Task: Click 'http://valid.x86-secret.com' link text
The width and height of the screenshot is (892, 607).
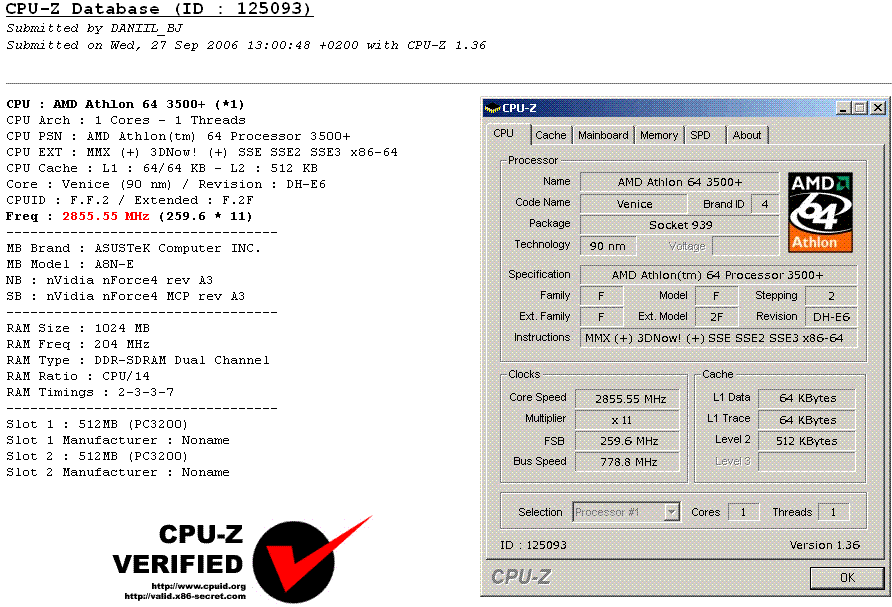Action: coord(185,596)
